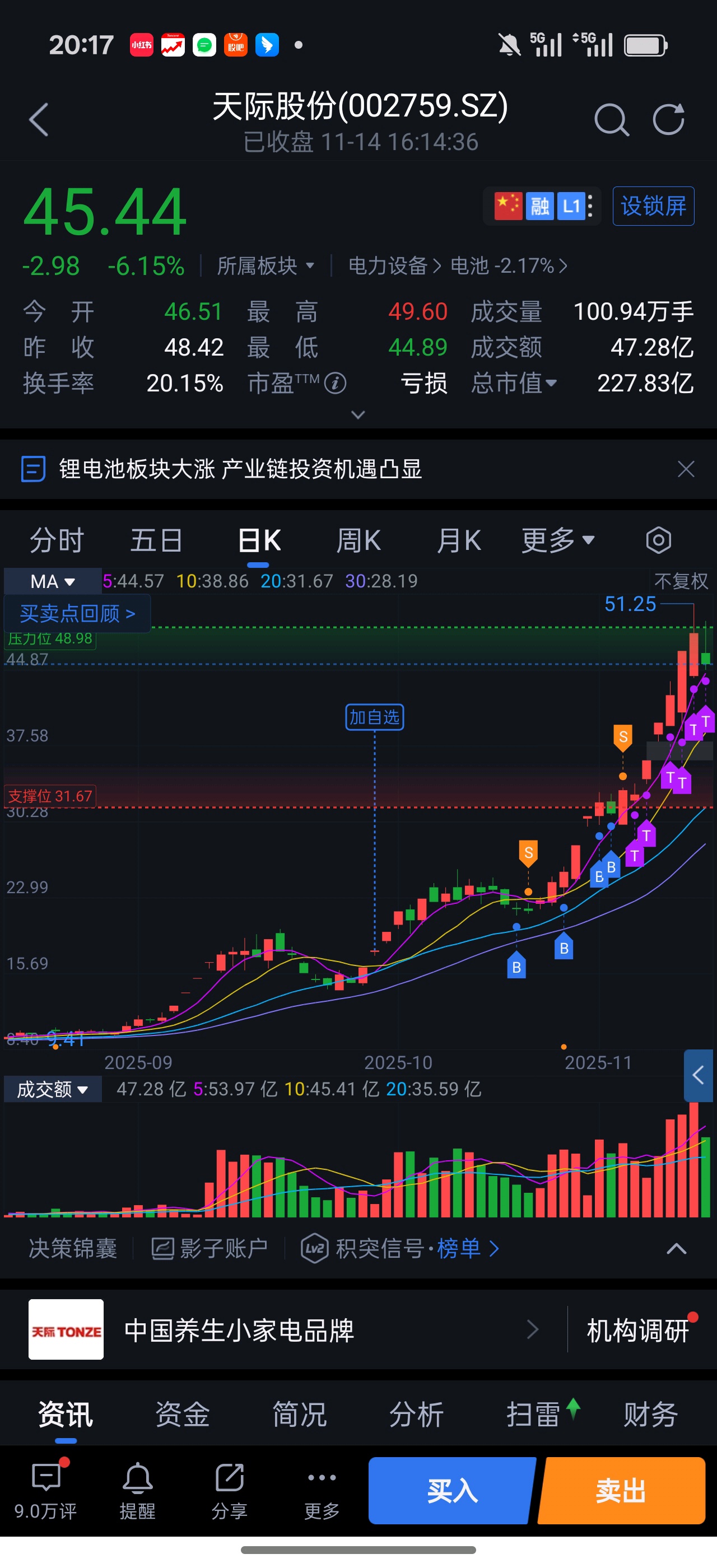
Task: Tap the 天际股份(002759.SZ) title
Action: click(x=360, y=106)
